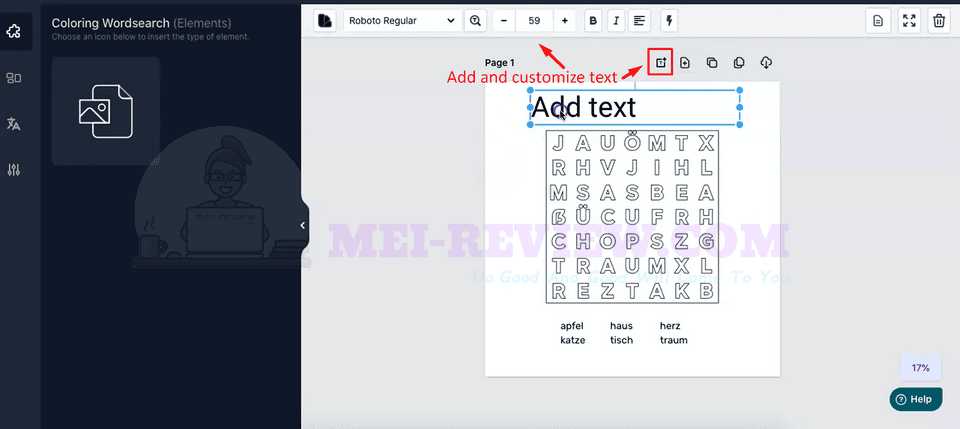
Task: Delete the selected element with trash icon
Action: coord(939,21)
